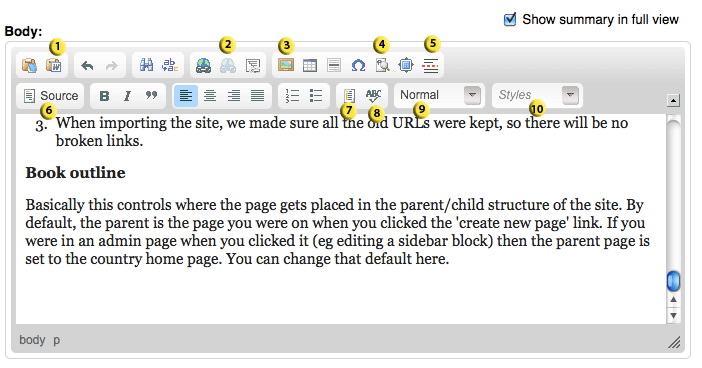Screen dimensions: 702x368
Task: Apply block quote formatting
Action: point(151,95)
